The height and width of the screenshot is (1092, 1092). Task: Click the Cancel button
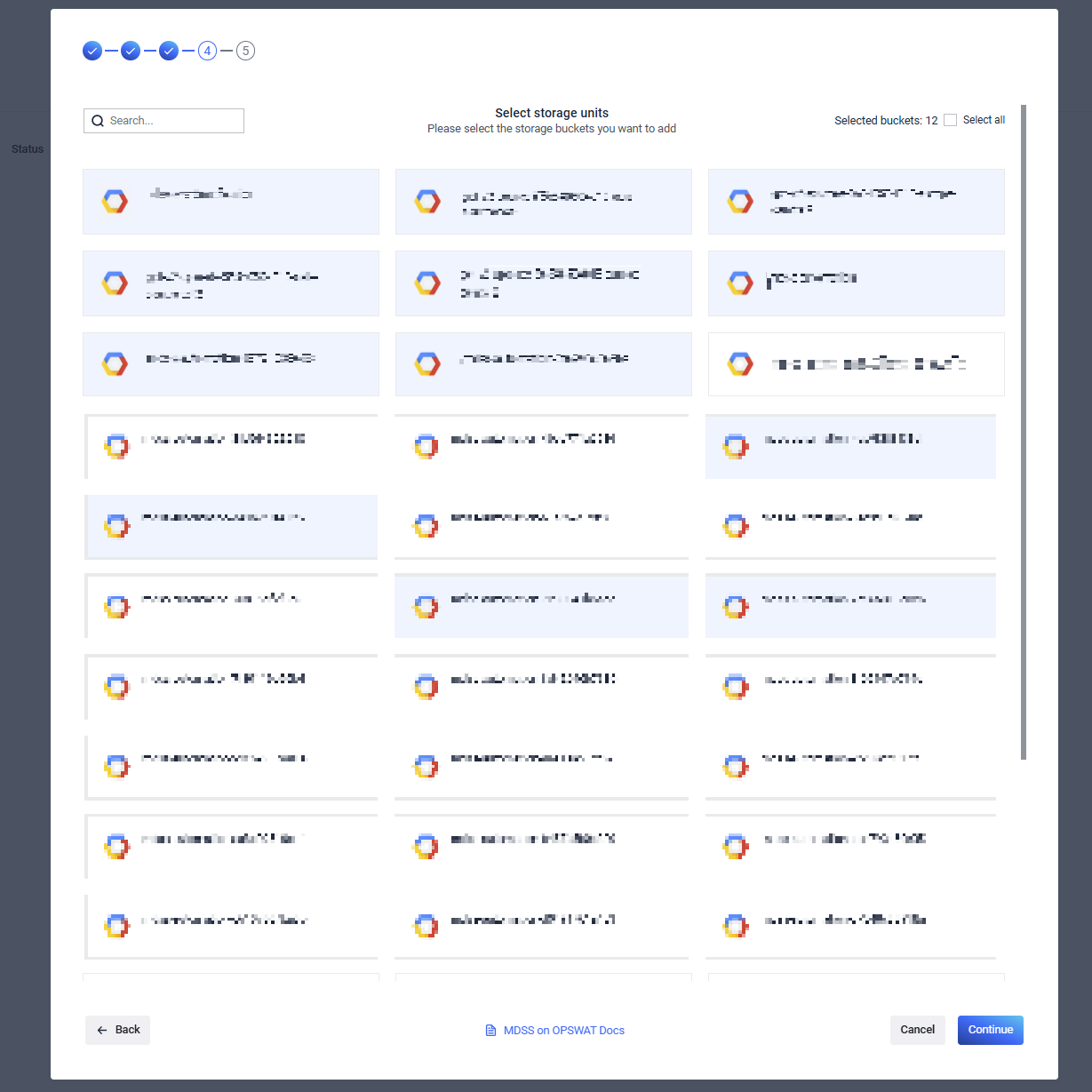pos(917,1030)
